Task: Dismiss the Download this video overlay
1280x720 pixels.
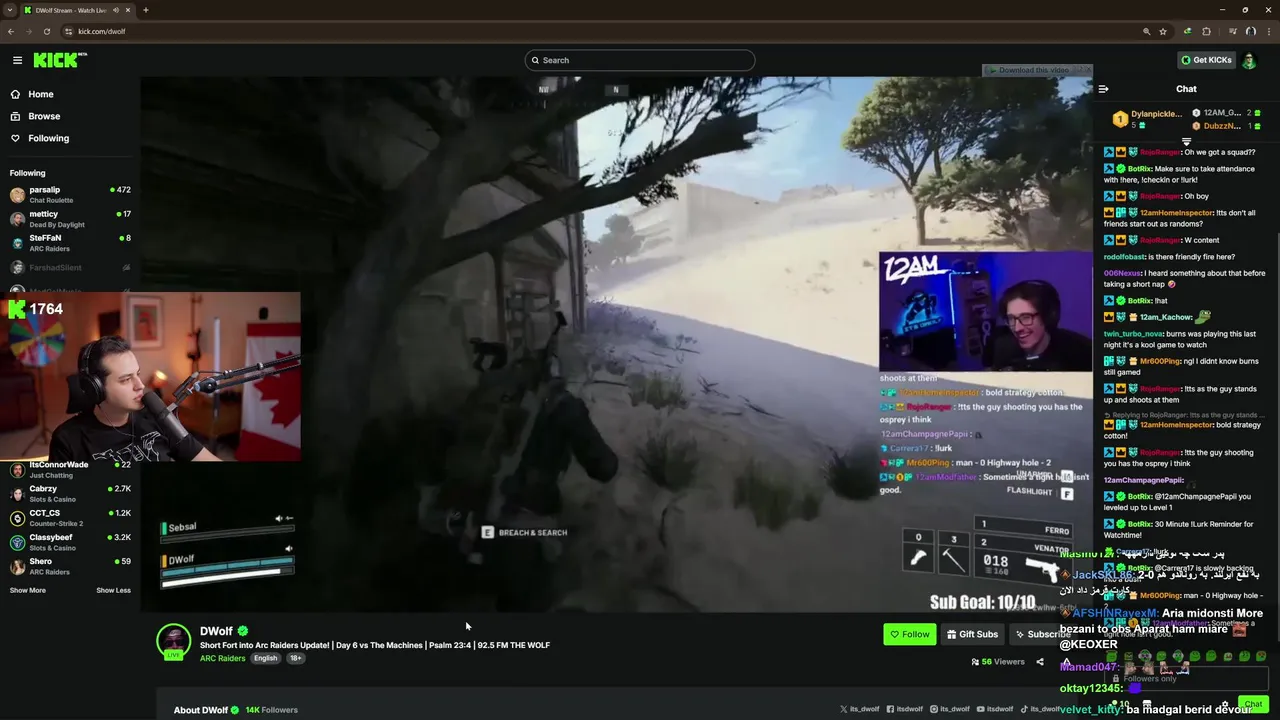Action: pyautogui.click(x=1089, y=70)
